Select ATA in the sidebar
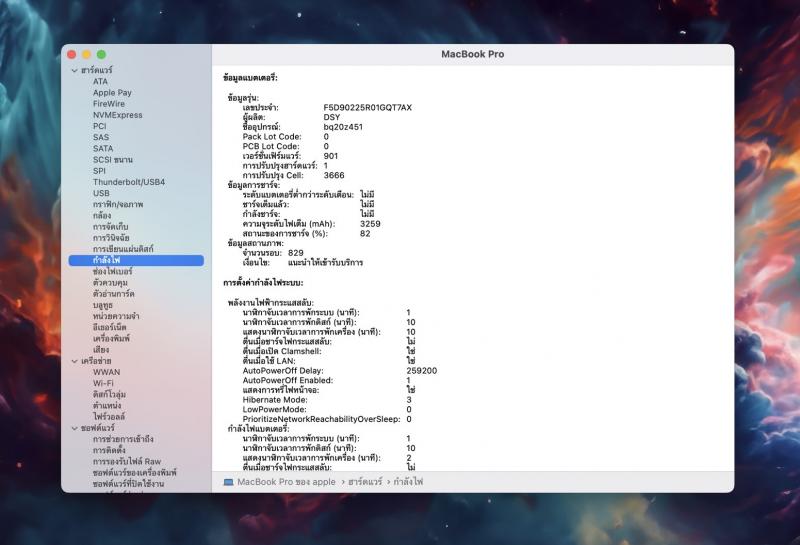 pyautogui.click(x=101, y=82)
